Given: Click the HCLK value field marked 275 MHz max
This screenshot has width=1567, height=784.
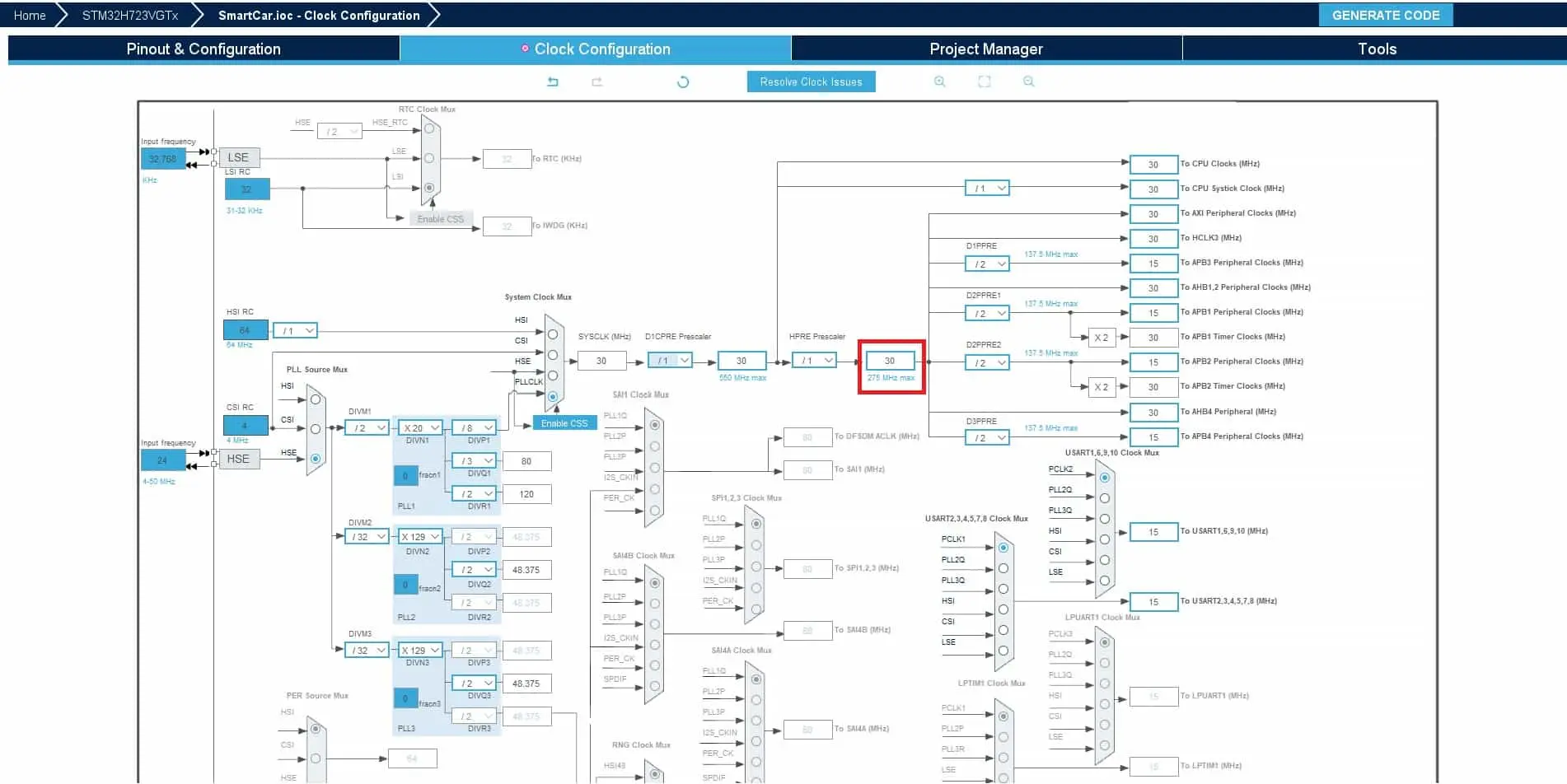Looking at the screenshot, I should [890, 361].
